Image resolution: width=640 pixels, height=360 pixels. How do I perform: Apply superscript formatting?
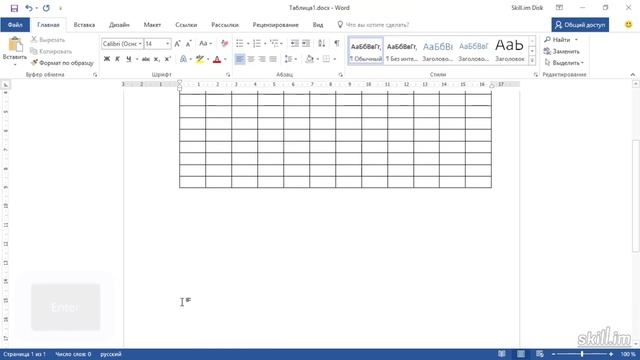tap(167, 59)
